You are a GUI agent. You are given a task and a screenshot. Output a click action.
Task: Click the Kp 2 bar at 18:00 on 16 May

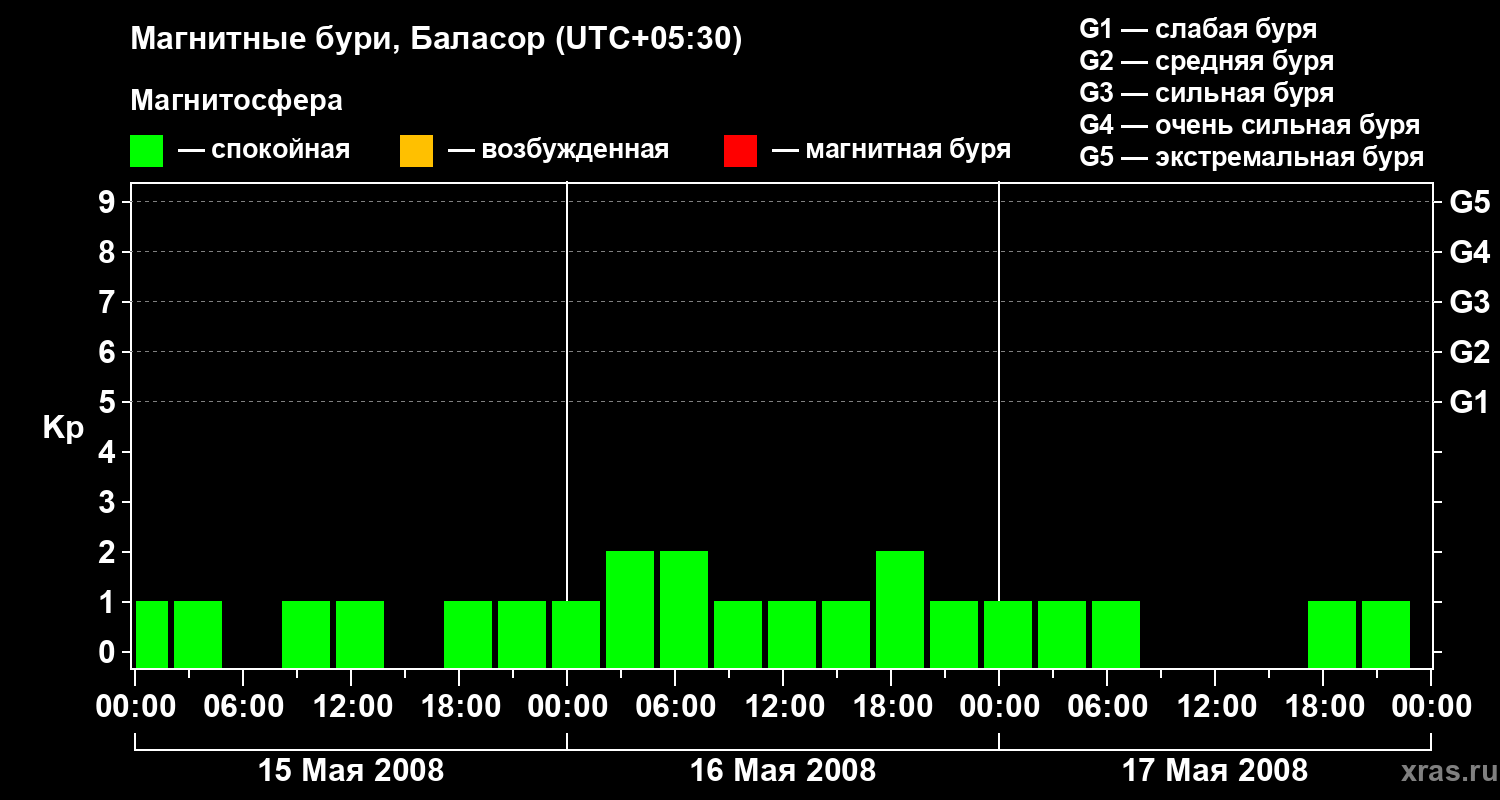[x=900, y=609]
